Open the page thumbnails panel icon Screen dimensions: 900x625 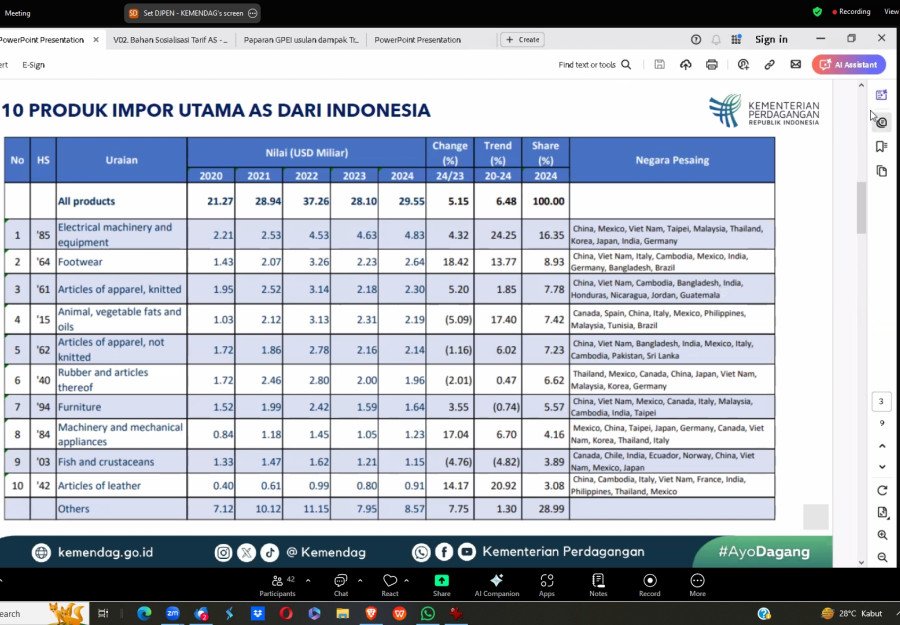click(x=882, y=171)
